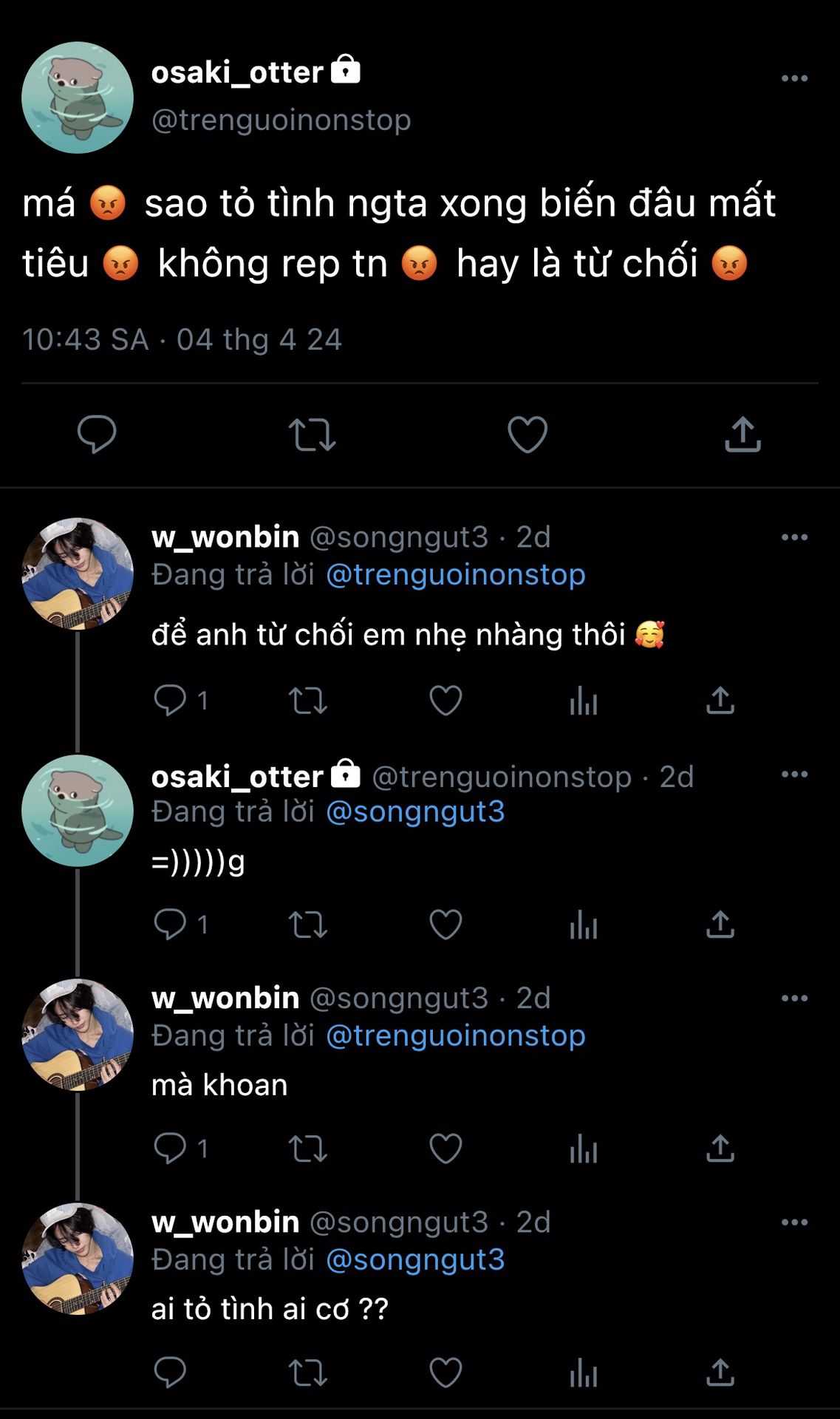Retweet the main osaki_otter tweet
Viewport: 840px width, 1419px height.
click(312, 435)
